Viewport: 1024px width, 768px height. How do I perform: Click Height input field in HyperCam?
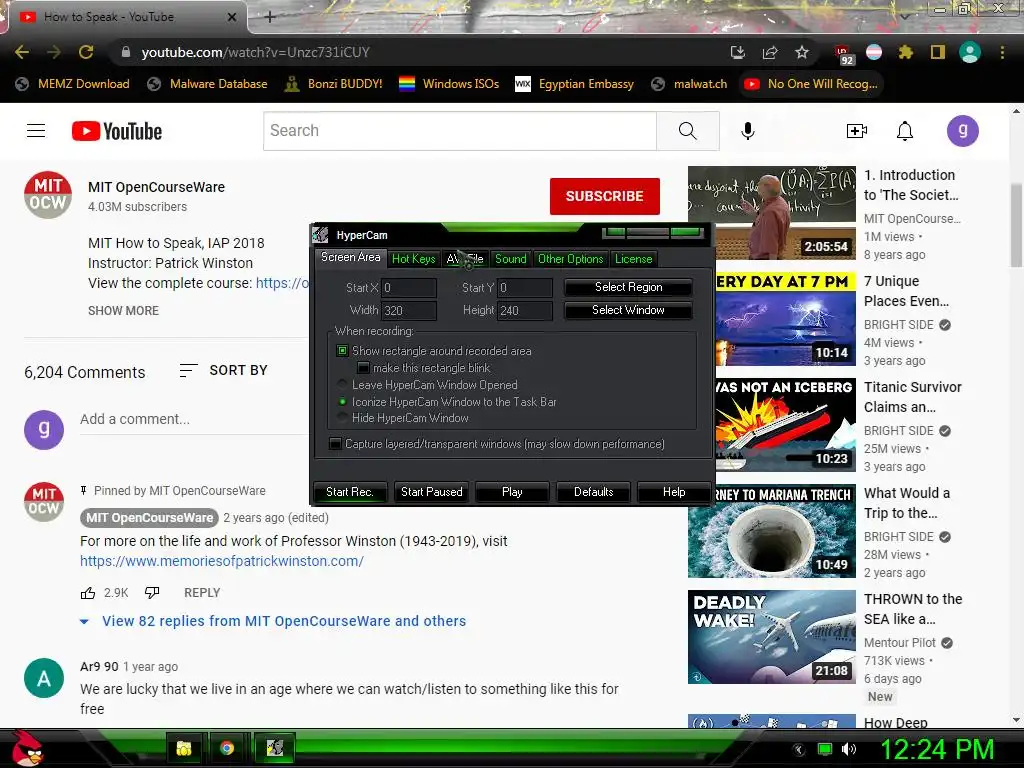tap(524, 311)
